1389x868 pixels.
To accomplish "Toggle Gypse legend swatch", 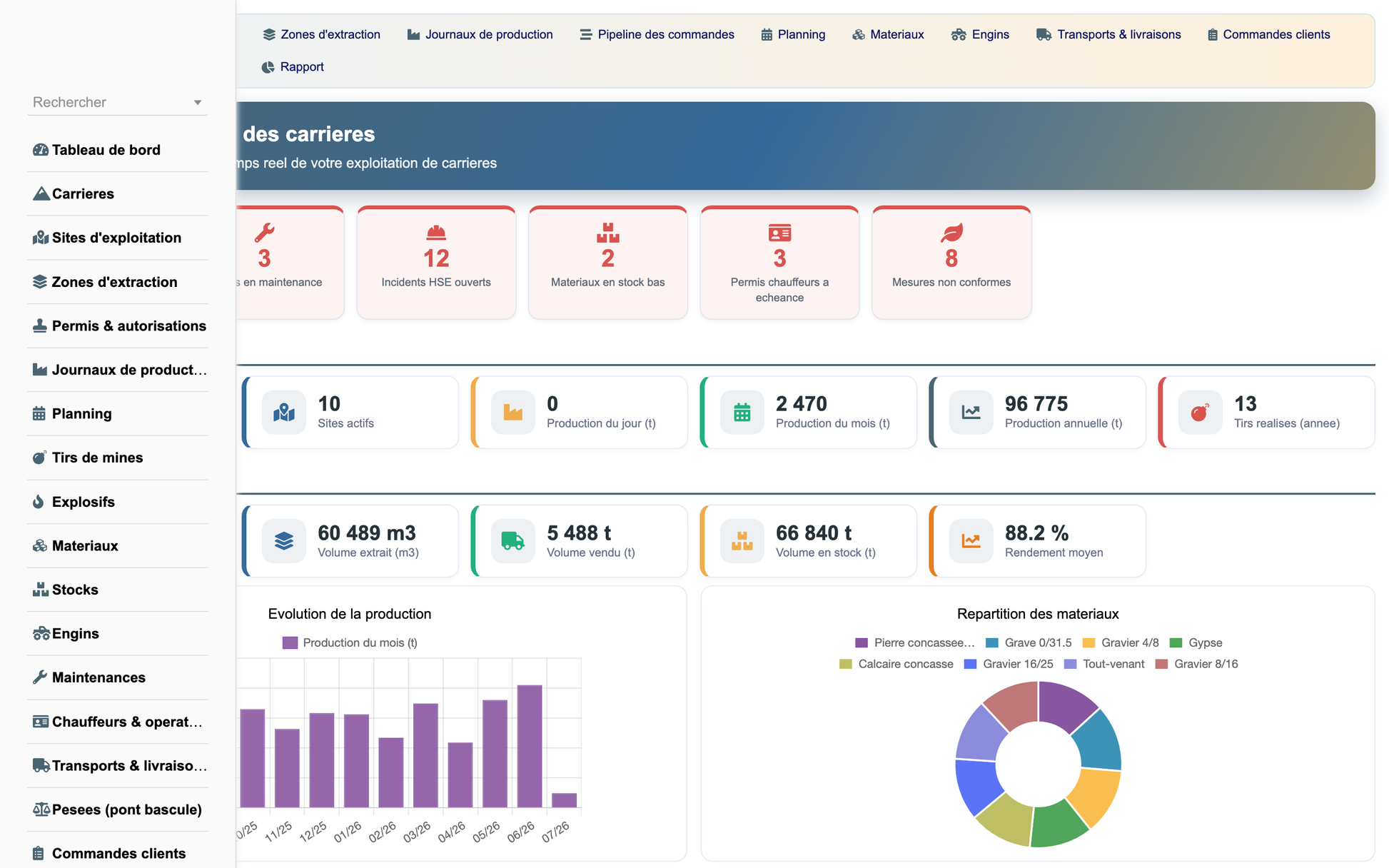I will 1176,643.
